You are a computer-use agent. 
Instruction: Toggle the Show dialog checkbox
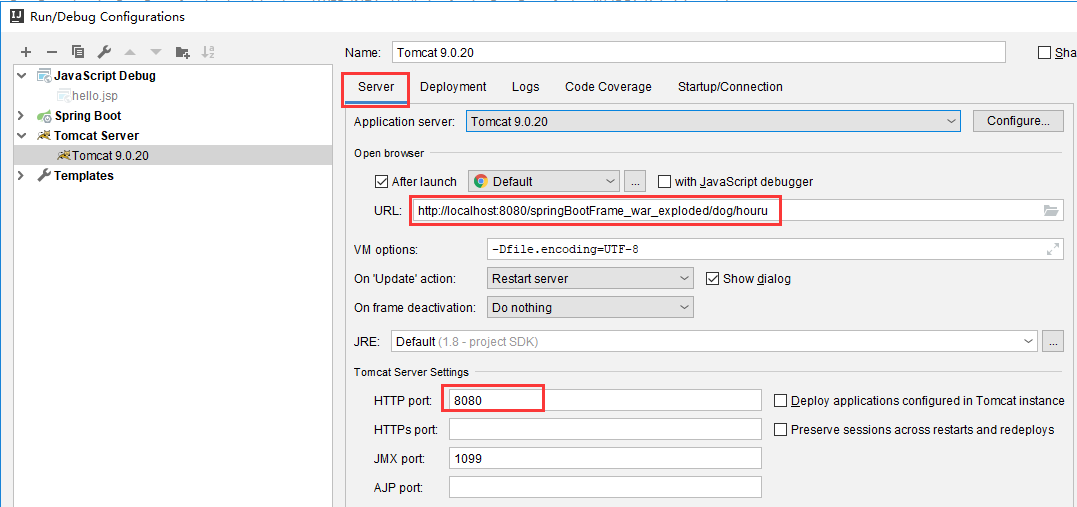(712, 278)
